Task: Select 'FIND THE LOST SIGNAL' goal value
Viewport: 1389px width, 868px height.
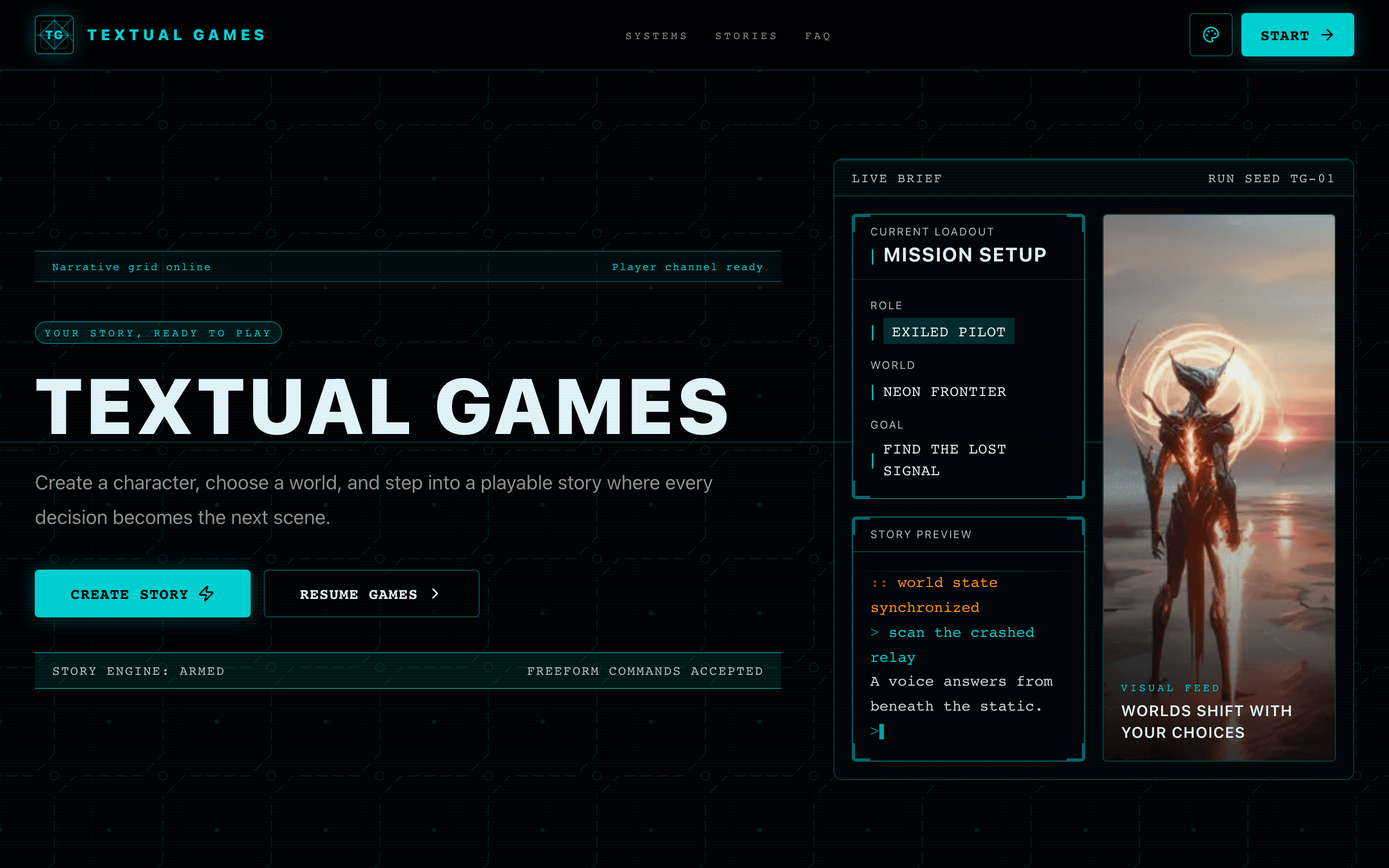Action: click(944, 460)
